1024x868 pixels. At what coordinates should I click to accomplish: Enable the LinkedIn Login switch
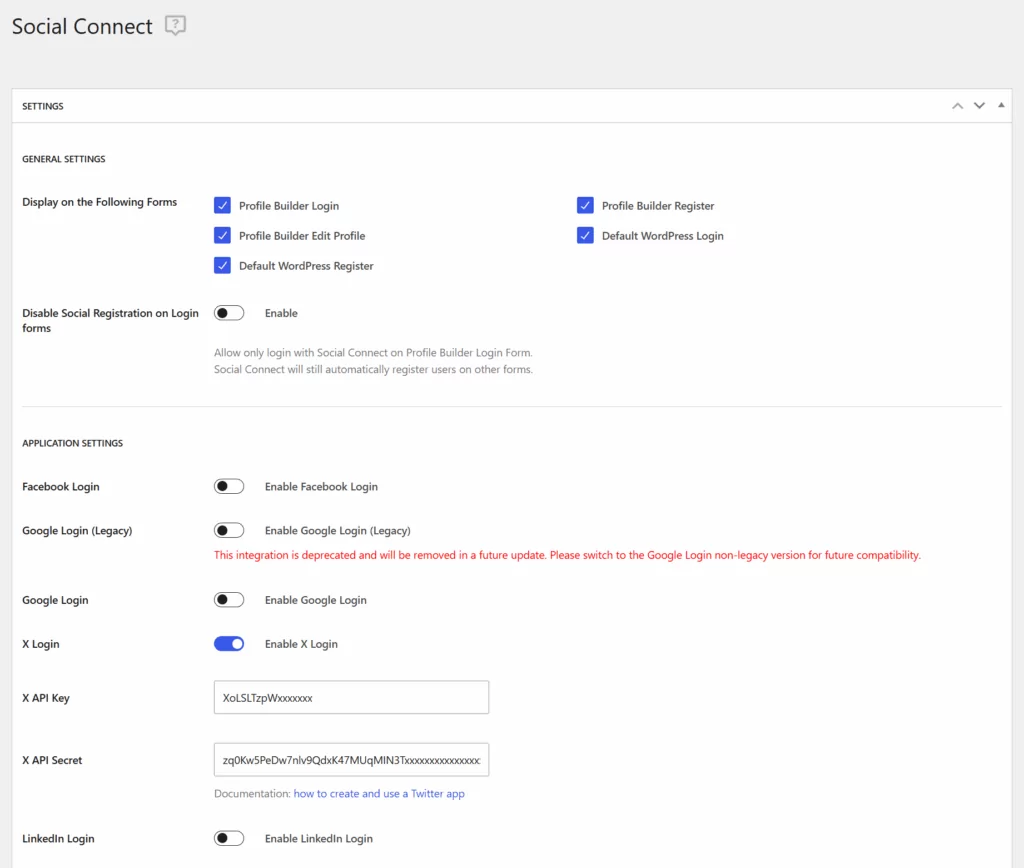pos(229,838)
